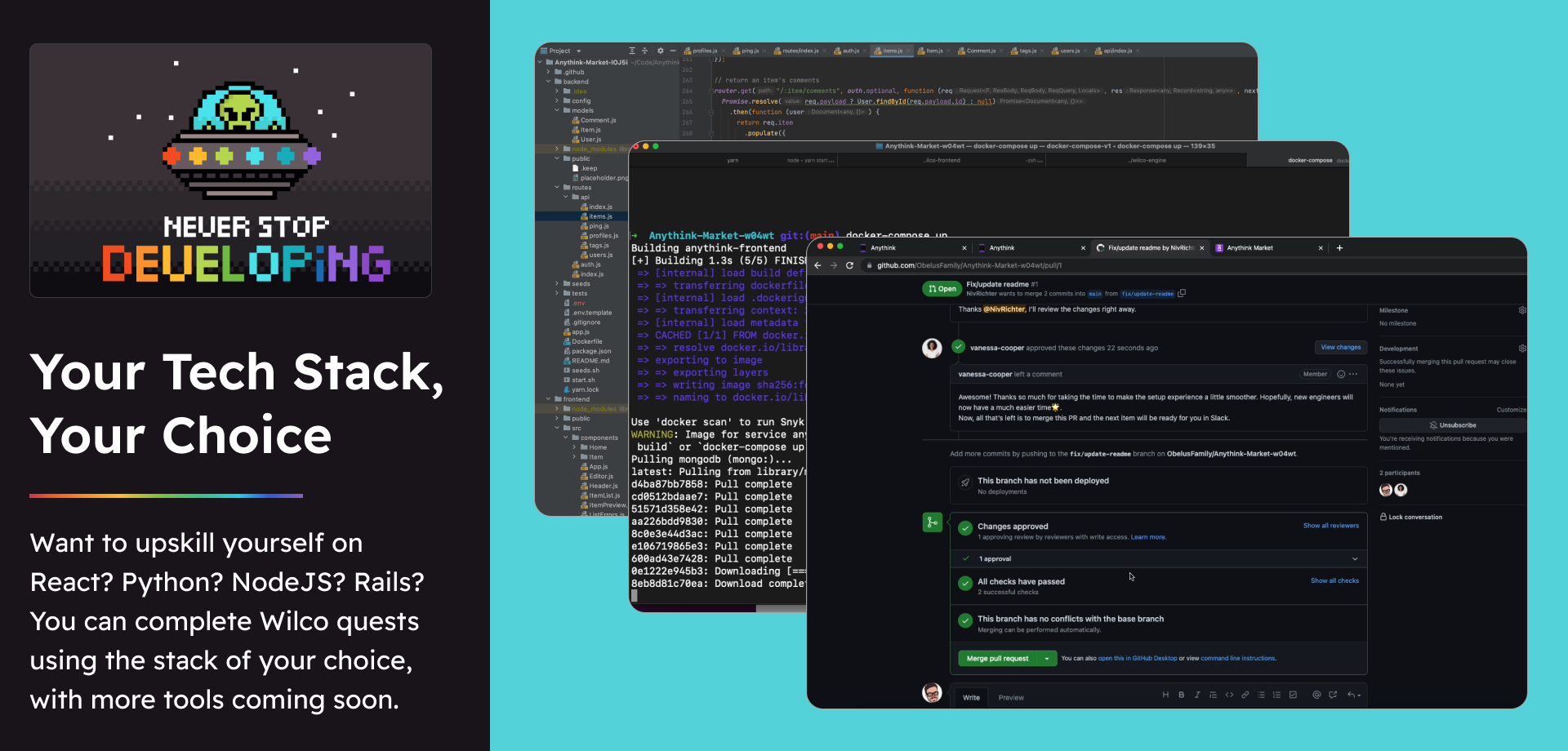Select Comment.js editor tab in IDE
Image resolution: width=1568 pixels, height=751 pixels.
980,51
